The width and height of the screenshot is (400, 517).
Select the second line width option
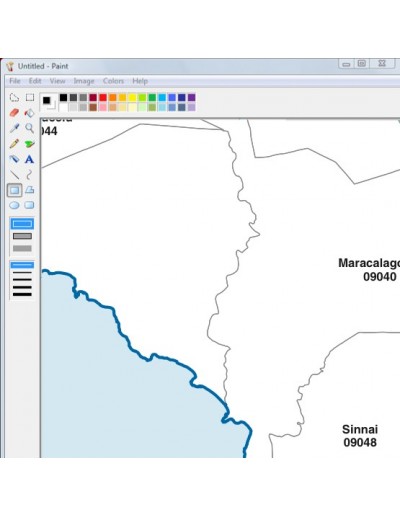[22, 273]
